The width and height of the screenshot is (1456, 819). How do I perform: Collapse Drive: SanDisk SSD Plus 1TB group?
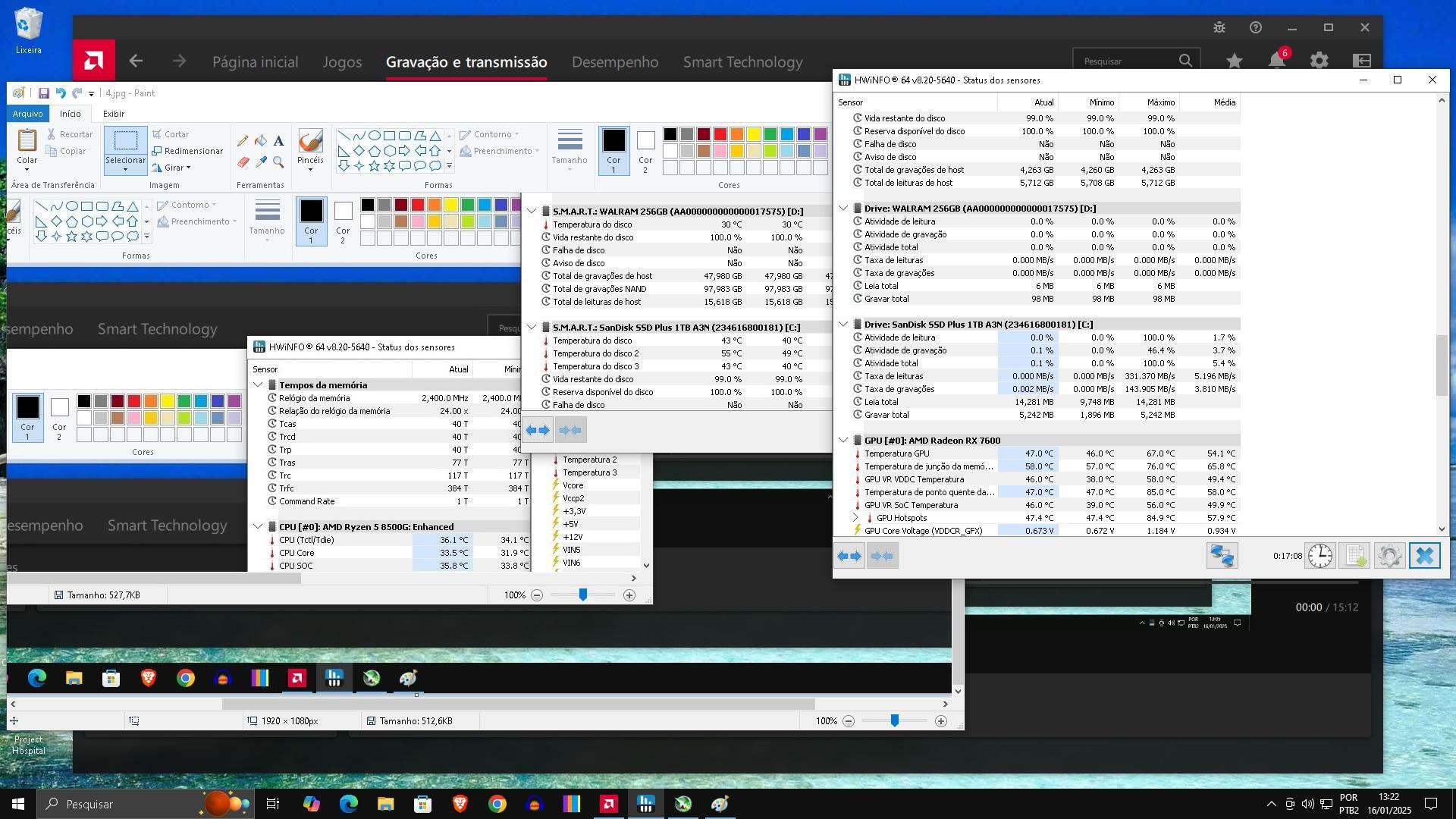(x=843, y=324)
